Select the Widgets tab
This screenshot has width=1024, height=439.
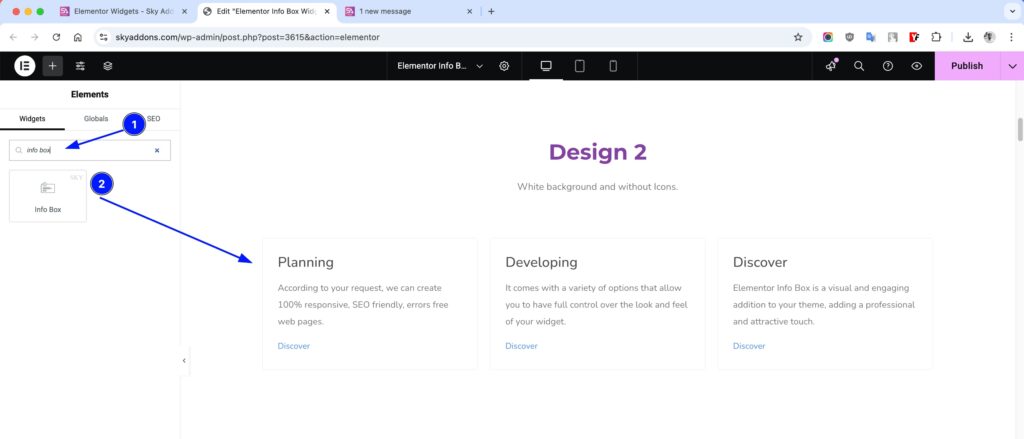pos(32,119)
